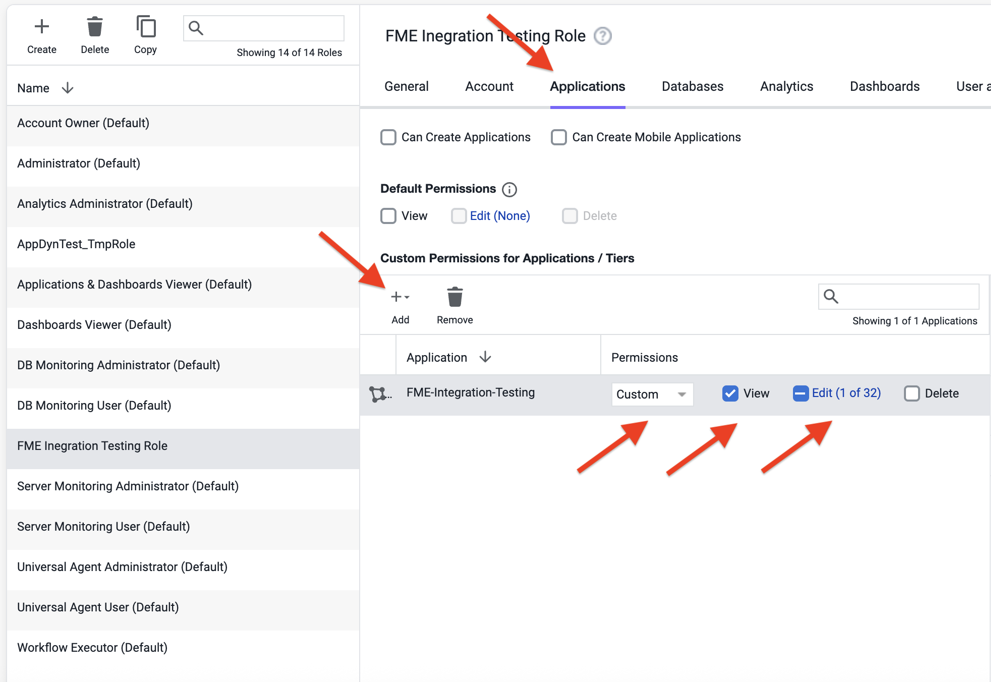This screenshot has height=682, width=991.
Task: Uncheck View for FME-Integration-Testing
Action: pos(730,394)
